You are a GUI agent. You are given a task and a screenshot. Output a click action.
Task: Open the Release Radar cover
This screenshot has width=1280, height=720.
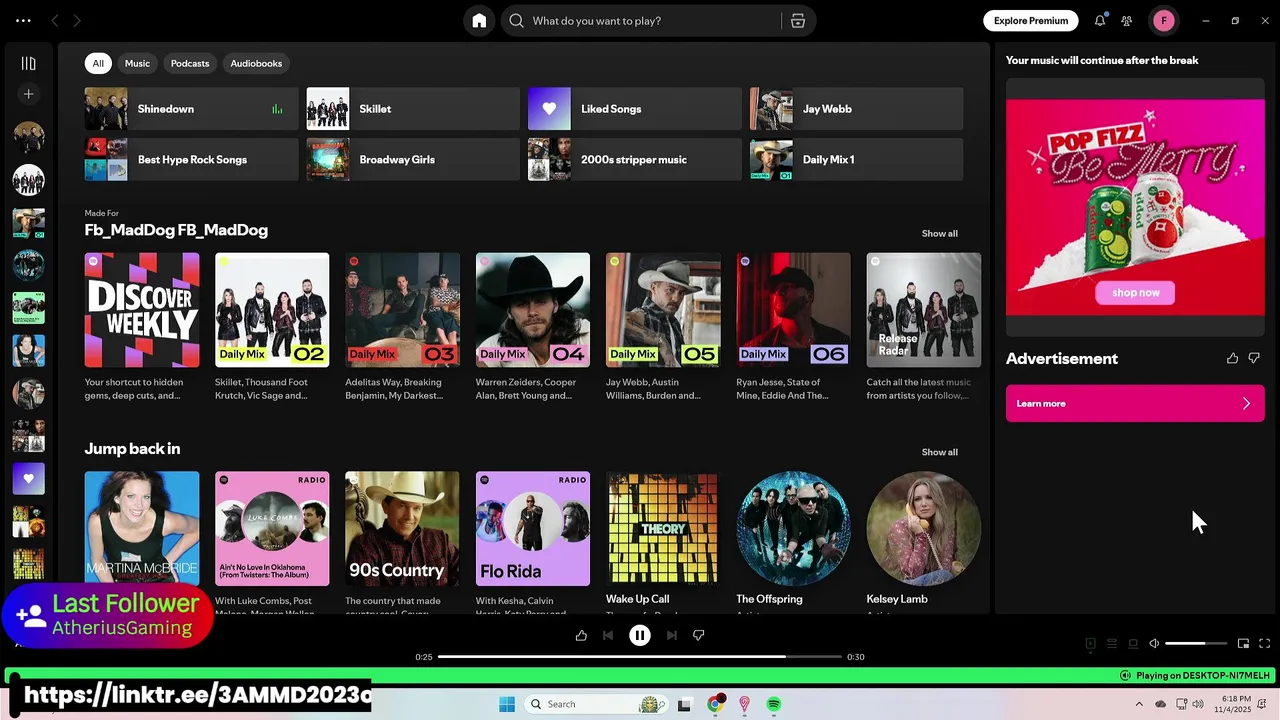tap(924, 310)
